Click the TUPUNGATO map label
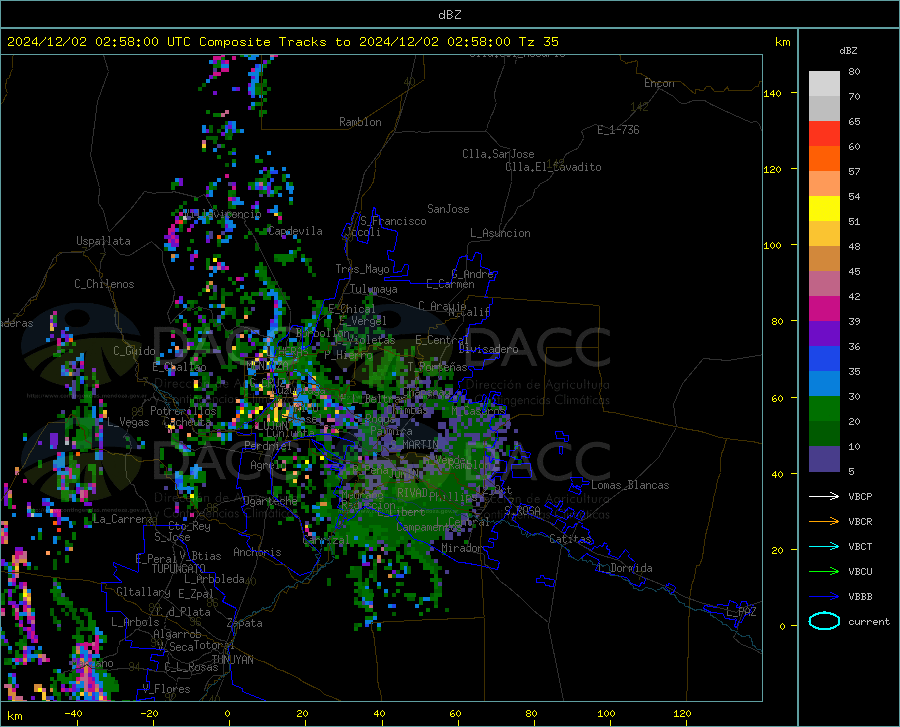This screenshot has width=900, height=727. pyautogui.click(x=179, y=569)
